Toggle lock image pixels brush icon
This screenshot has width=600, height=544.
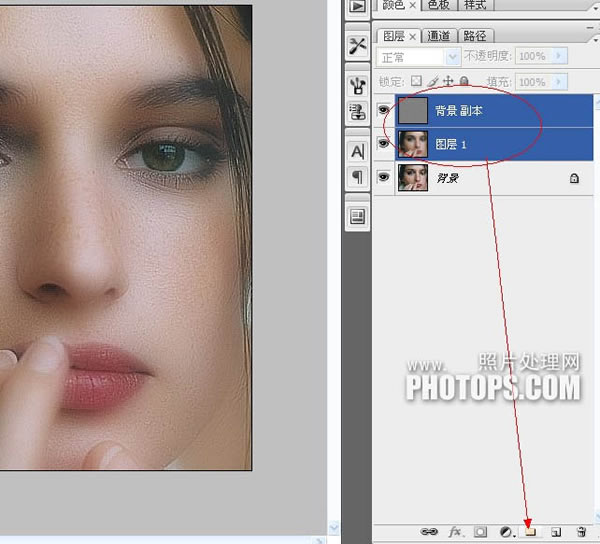433,81
